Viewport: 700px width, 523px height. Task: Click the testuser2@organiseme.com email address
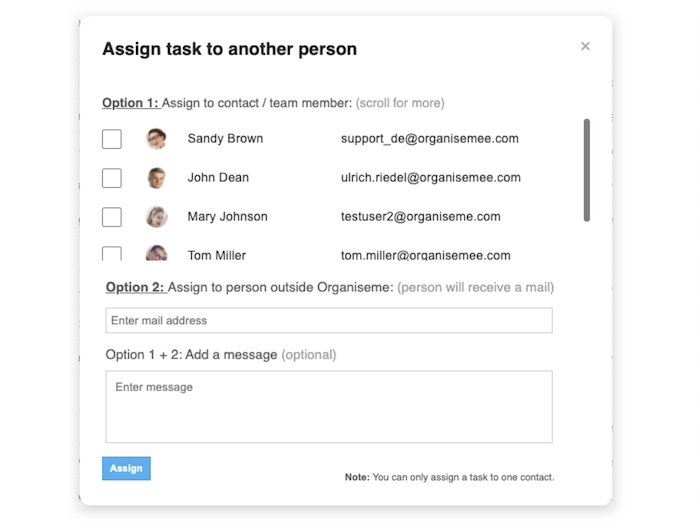420,217
